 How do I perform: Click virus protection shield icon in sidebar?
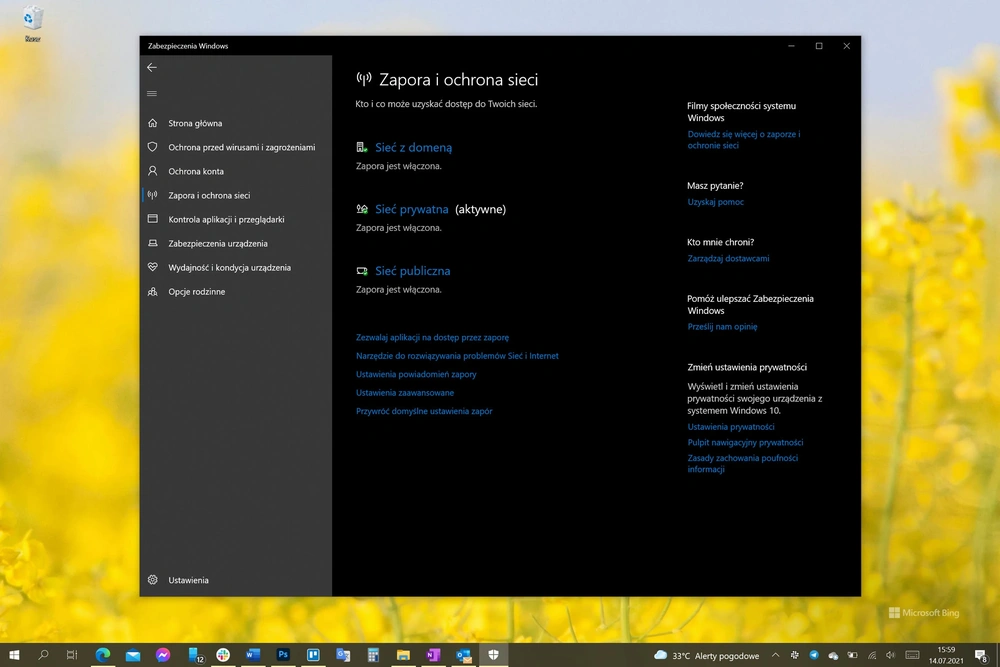(152, 147)
